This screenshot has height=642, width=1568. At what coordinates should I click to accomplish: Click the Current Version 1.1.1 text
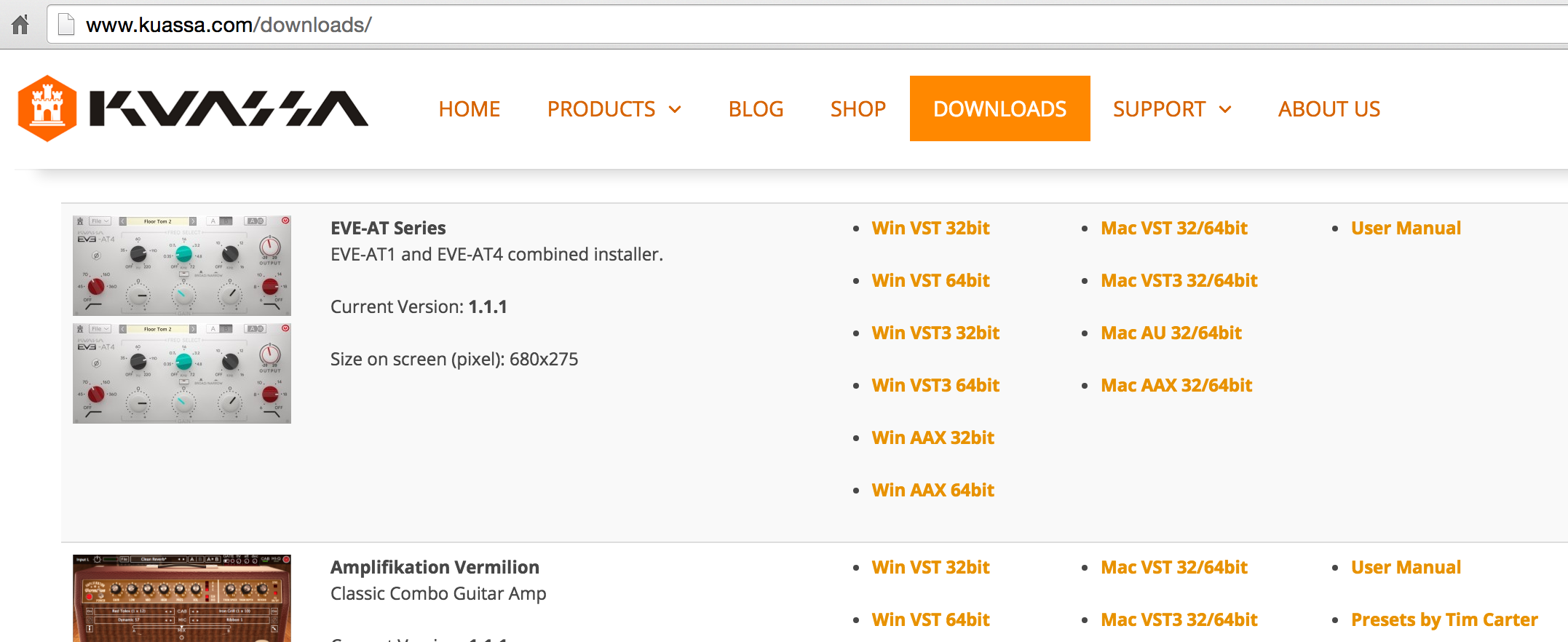coord(419,306)
